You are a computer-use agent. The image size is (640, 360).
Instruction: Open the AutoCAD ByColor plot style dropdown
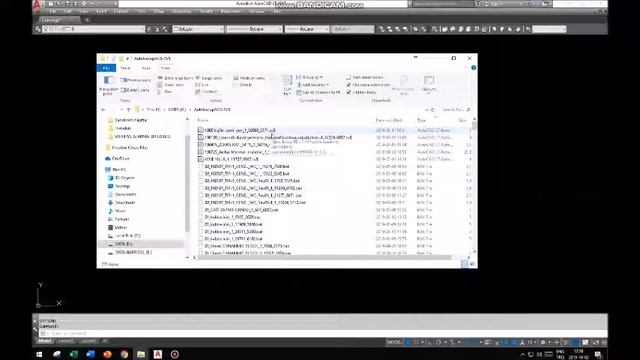[x=352, y=29]
